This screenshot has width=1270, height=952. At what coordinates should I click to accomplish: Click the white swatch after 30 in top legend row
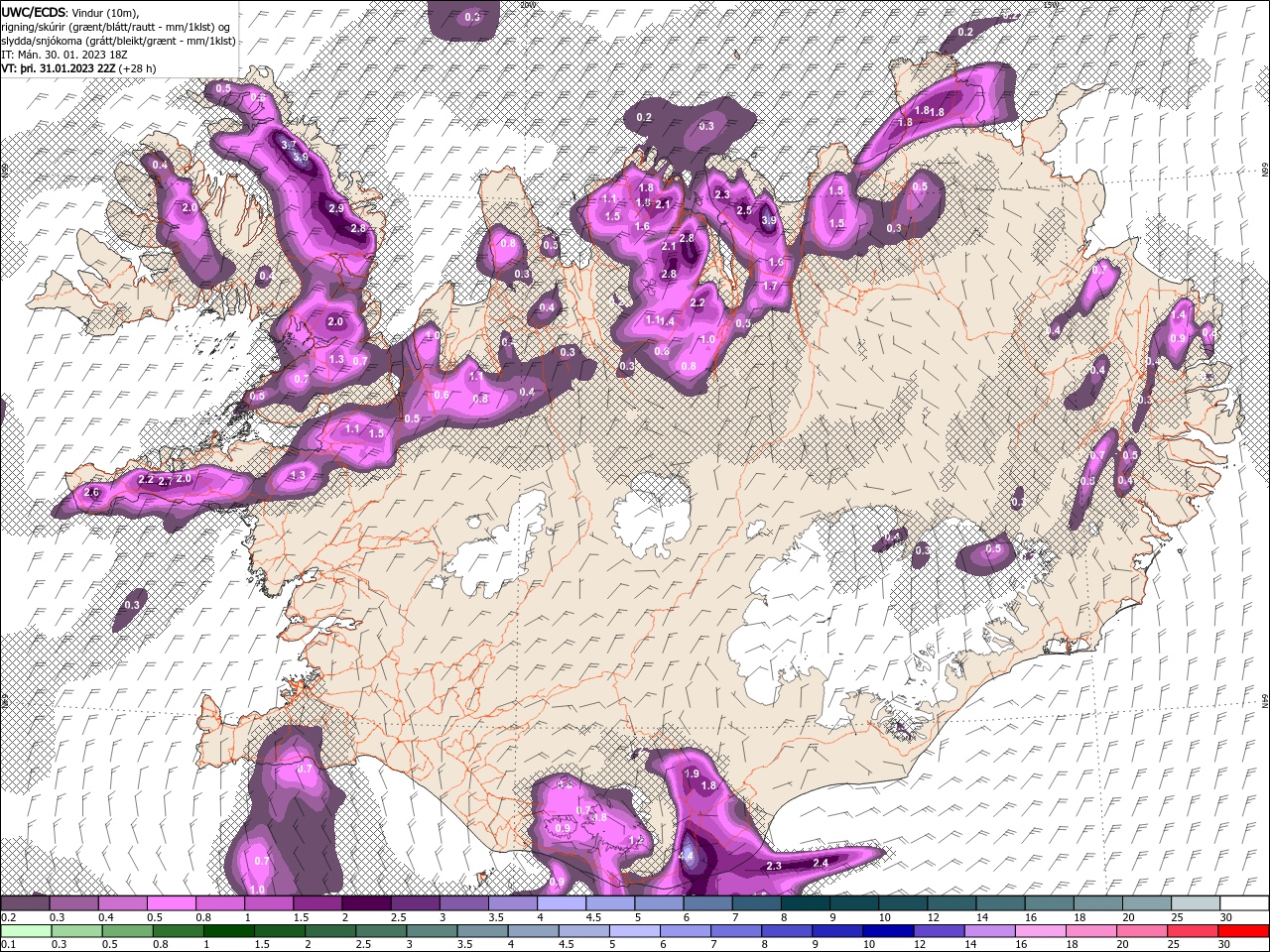[1244, 903]
